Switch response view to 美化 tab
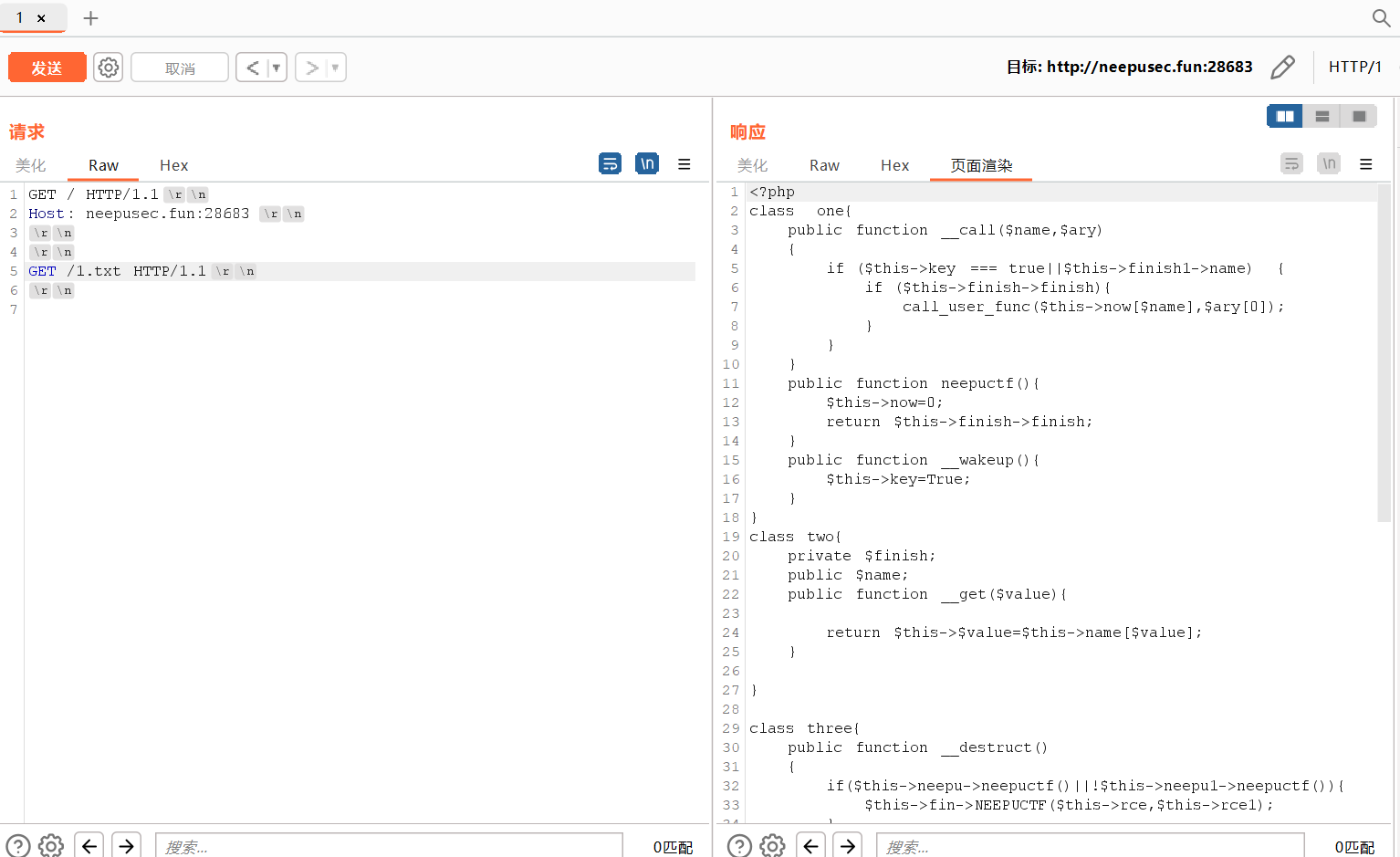The width and height of the screenshot is (1400, 857). point(752,165)
